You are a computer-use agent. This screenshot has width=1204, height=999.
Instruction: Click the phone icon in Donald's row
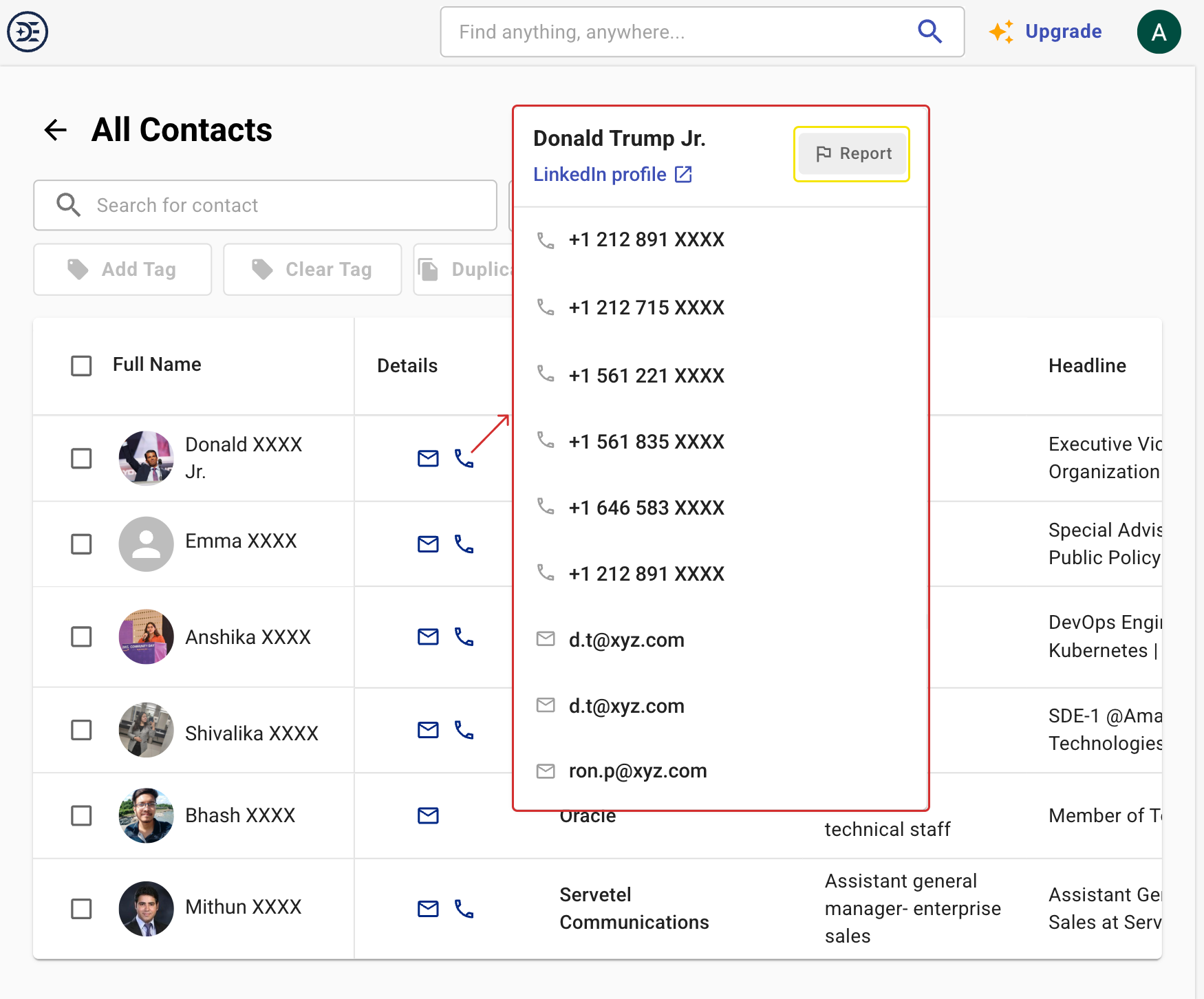(464, 458)
